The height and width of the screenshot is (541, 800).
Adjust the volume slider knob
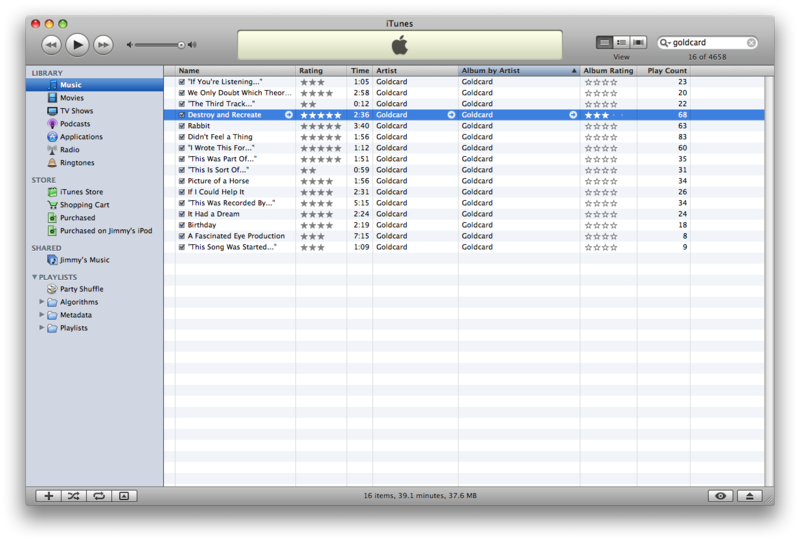181,45
